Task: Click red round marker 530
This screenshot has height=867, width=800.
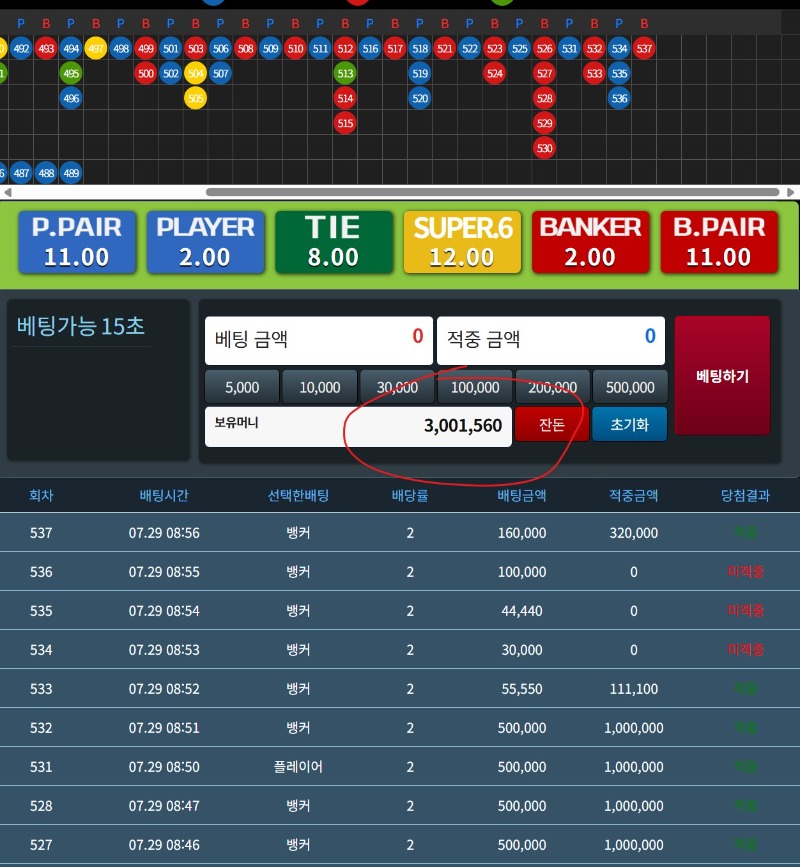Action: tap(545, 148)
